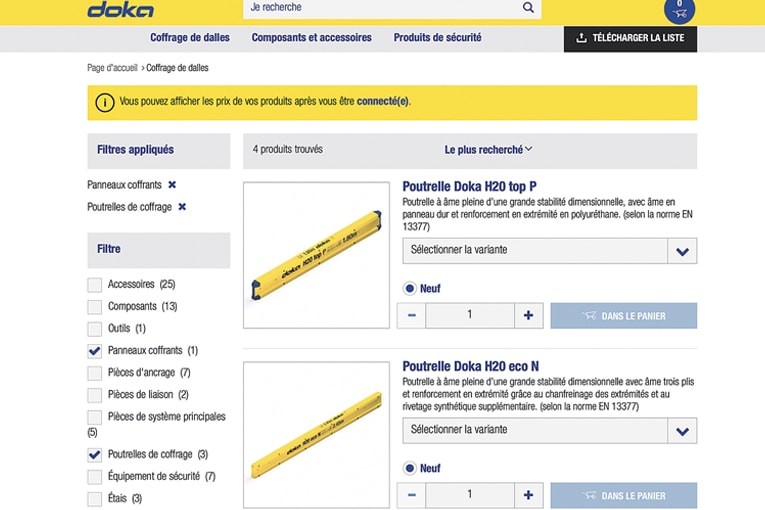
Task: Uncheck the Poutrelles de coffrage (3) filter
Action: tap(95, 454)
